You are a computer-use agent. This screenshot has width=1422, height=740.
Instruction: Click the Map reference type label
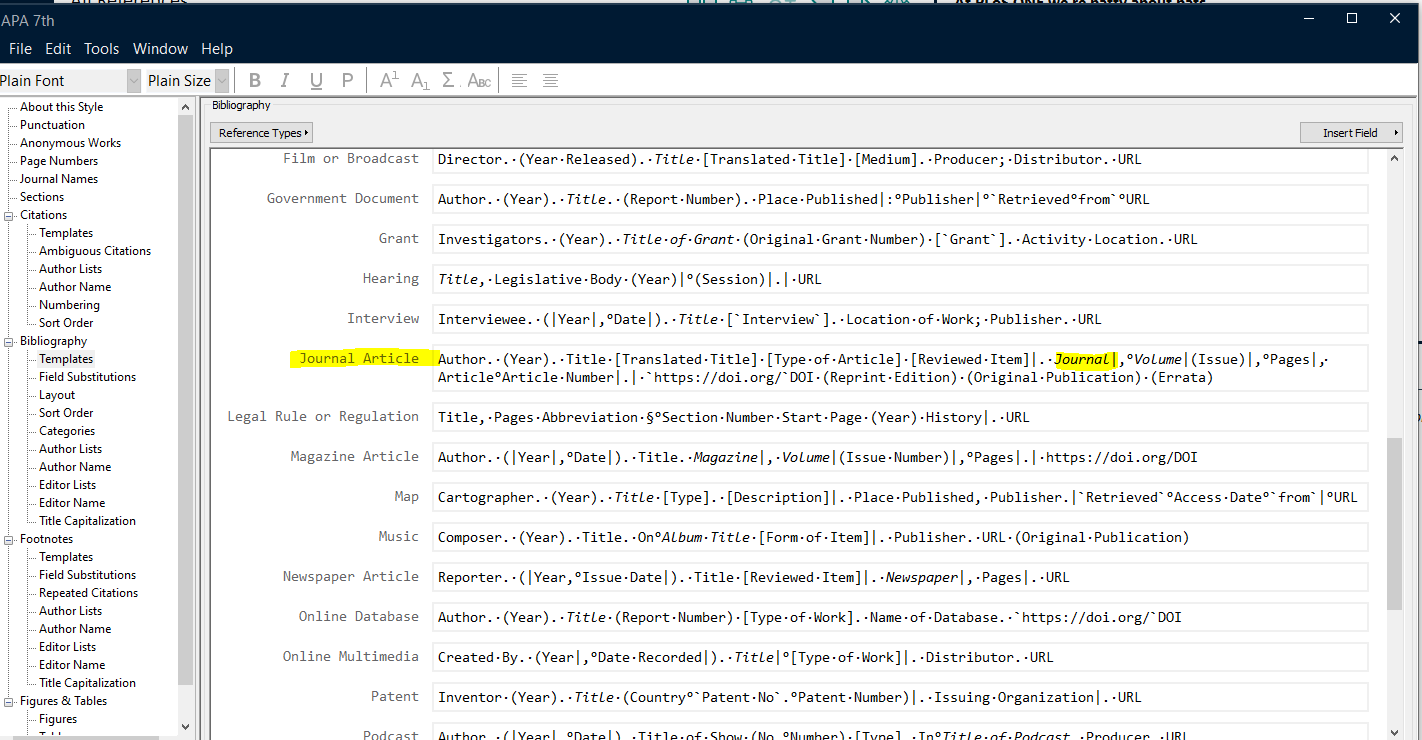coord(407,497)
